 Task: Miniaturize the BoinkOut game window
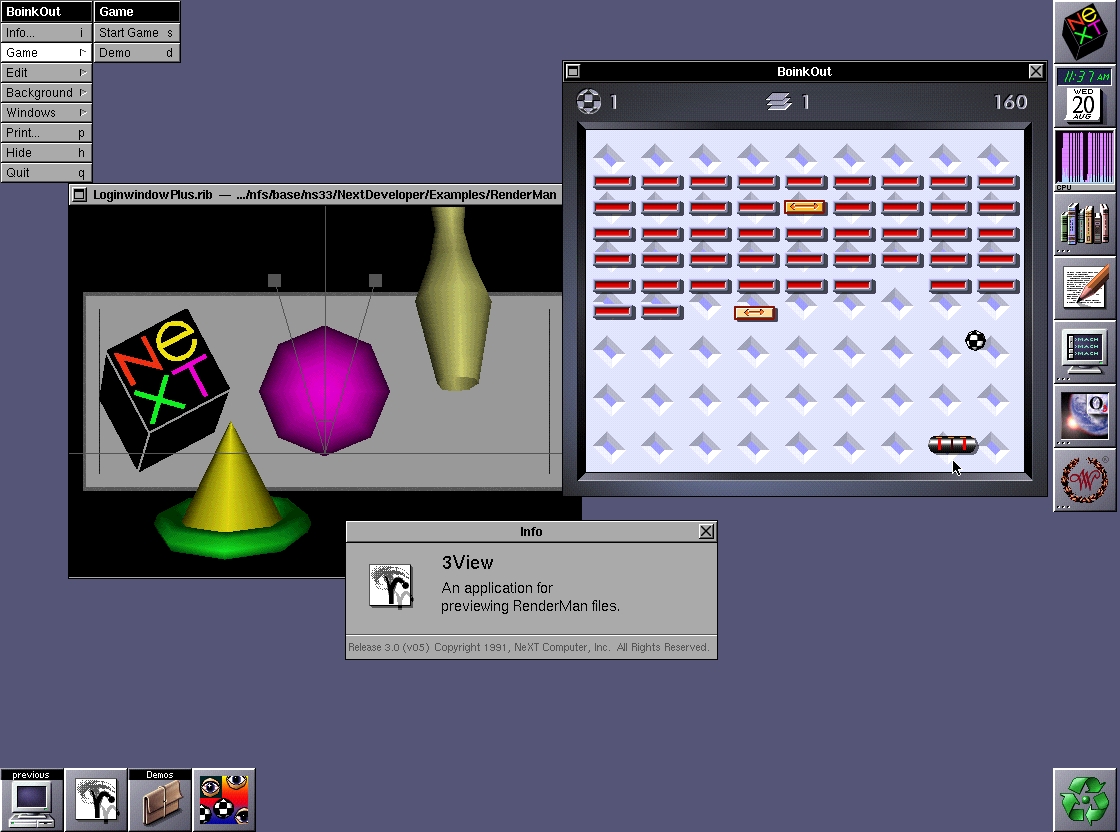573,71
